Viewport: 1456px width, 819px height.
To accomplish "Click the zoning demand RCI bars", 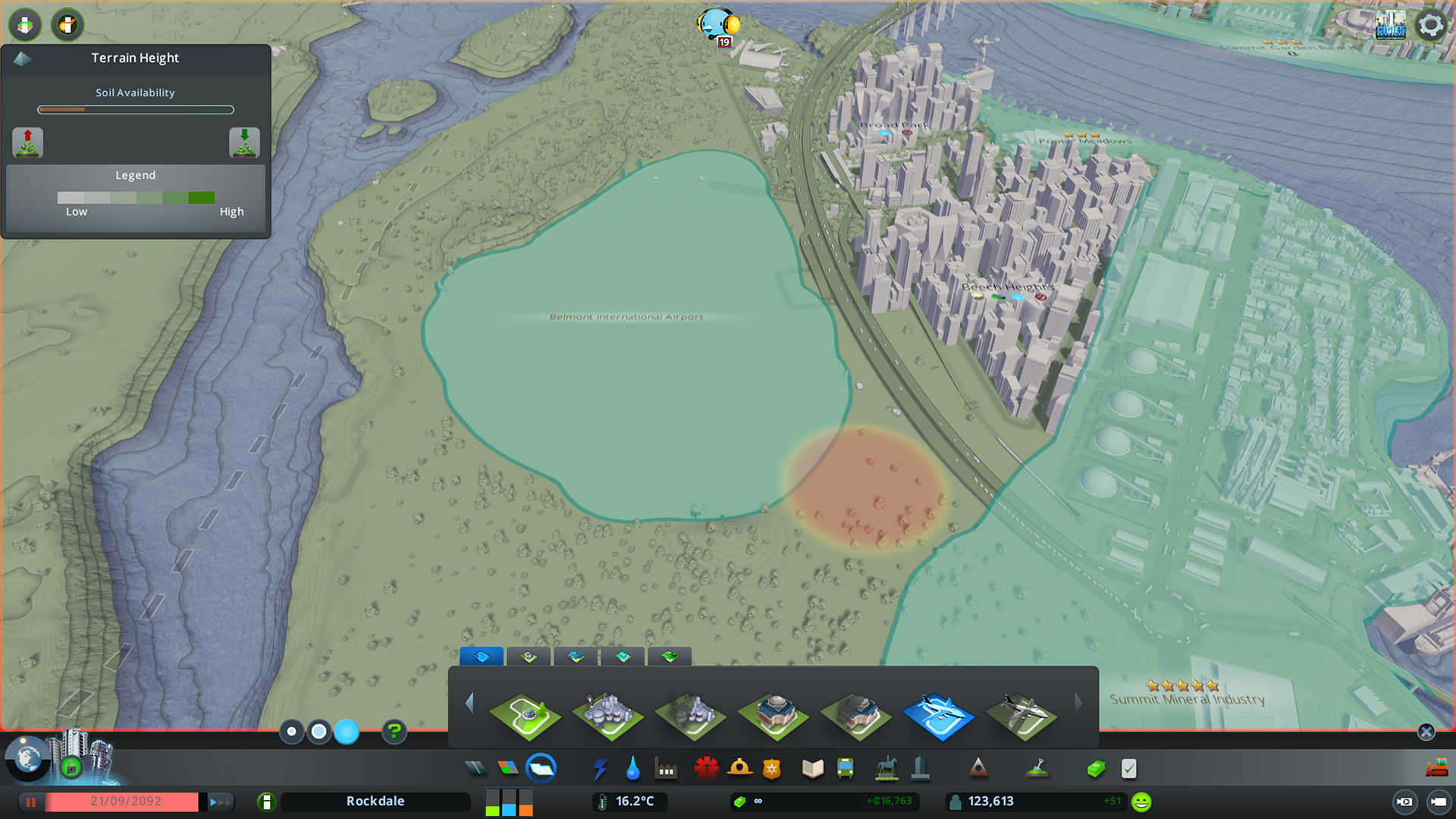I will [509, 802].
